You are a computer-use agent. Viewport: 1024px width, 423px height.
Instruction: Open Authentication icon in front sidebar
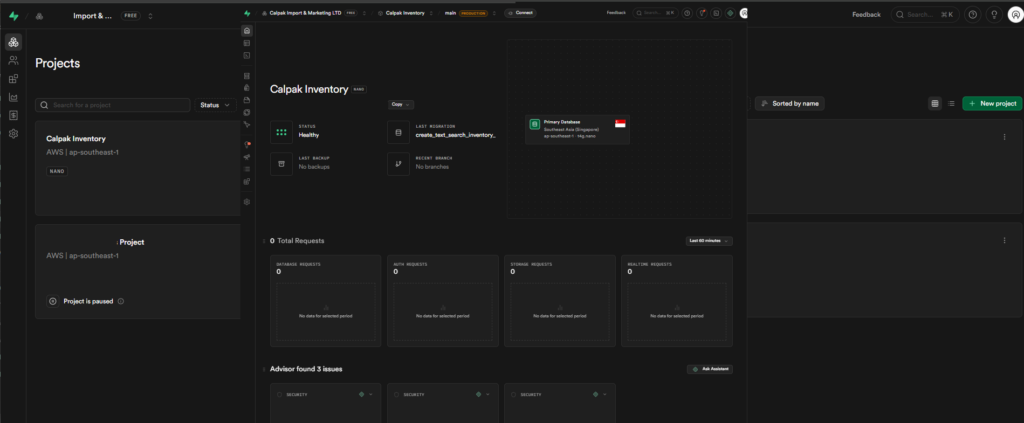[x=247, y=87]
